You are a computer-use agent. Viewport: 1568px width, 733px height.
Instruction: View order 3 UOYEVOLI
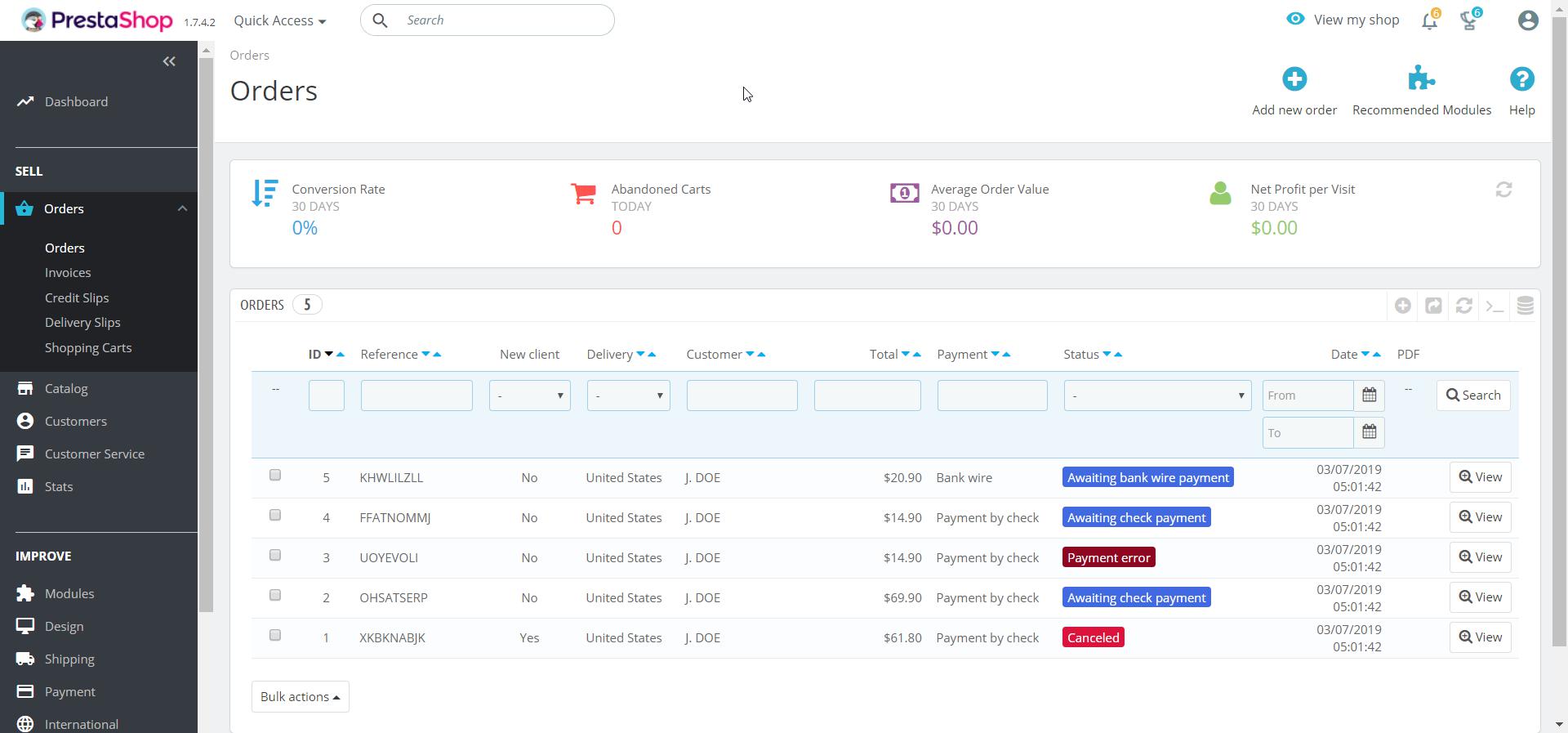[x=1481, y=557]
